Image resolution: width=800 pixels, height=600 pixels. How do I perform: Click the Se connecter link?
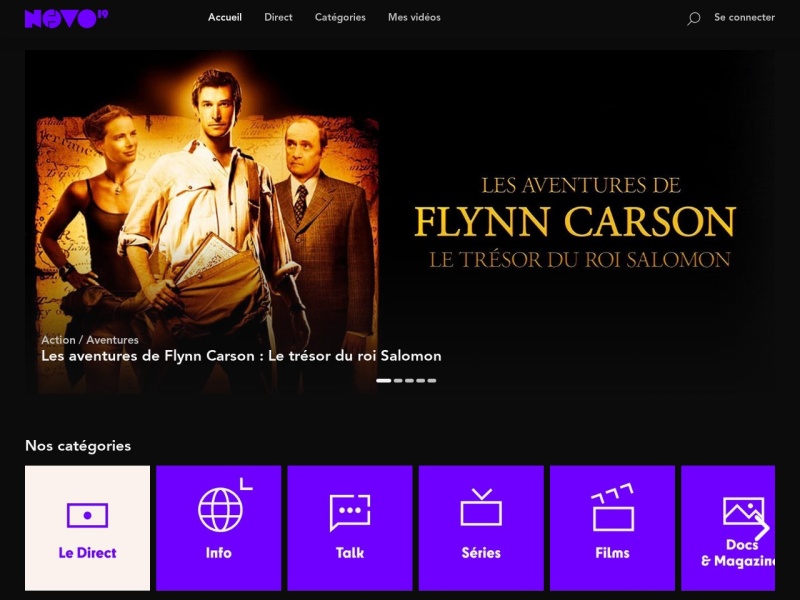[x=744, y=17]
